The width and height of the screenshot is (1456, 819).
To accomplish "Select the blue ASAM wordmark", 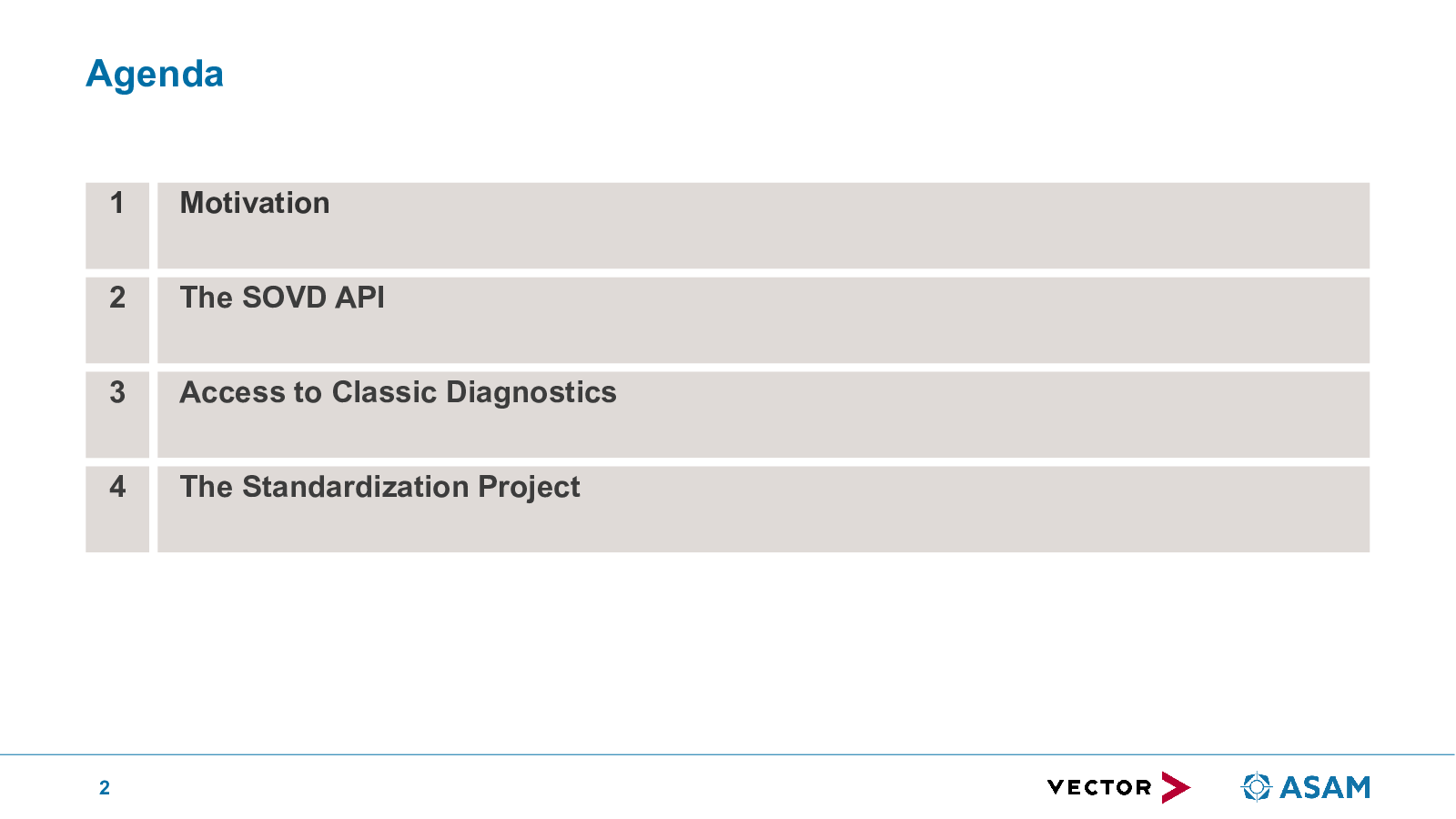I will point(1325,787).
